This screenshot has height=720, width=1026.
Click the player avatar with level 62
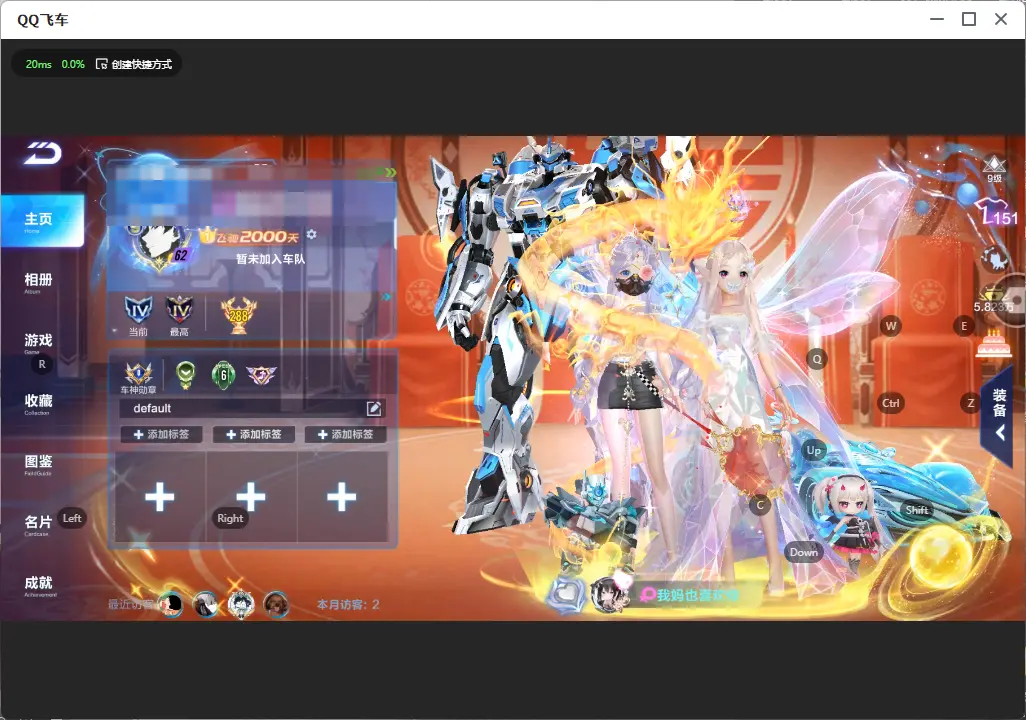pos(159,247)
